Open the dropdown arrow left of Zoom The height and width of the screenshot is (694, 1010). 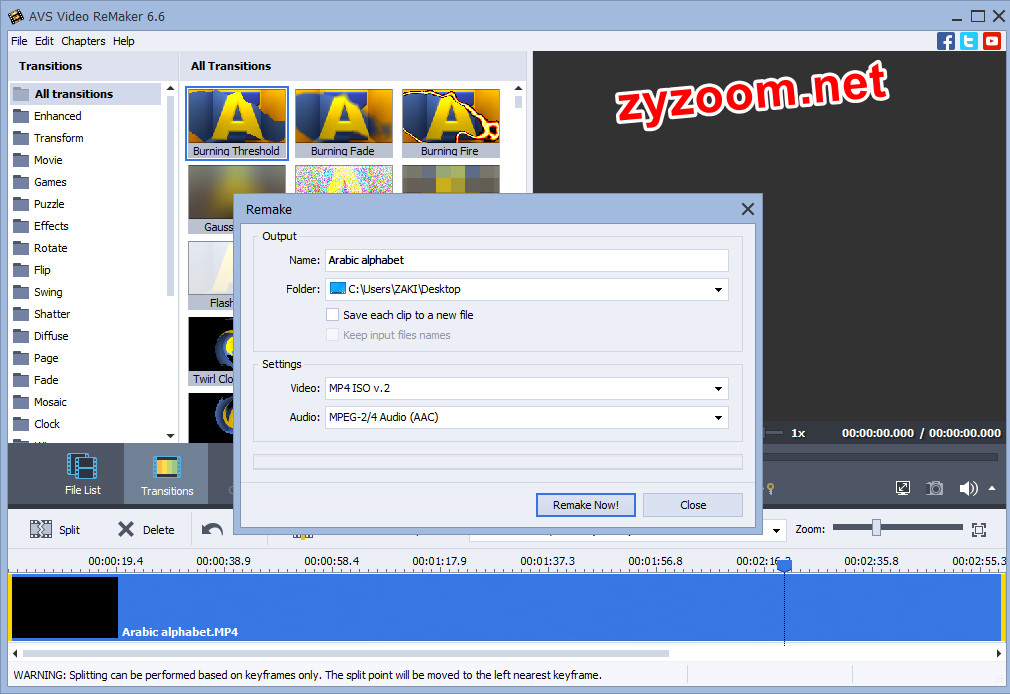pyautogui.click(x=776, y=530)
